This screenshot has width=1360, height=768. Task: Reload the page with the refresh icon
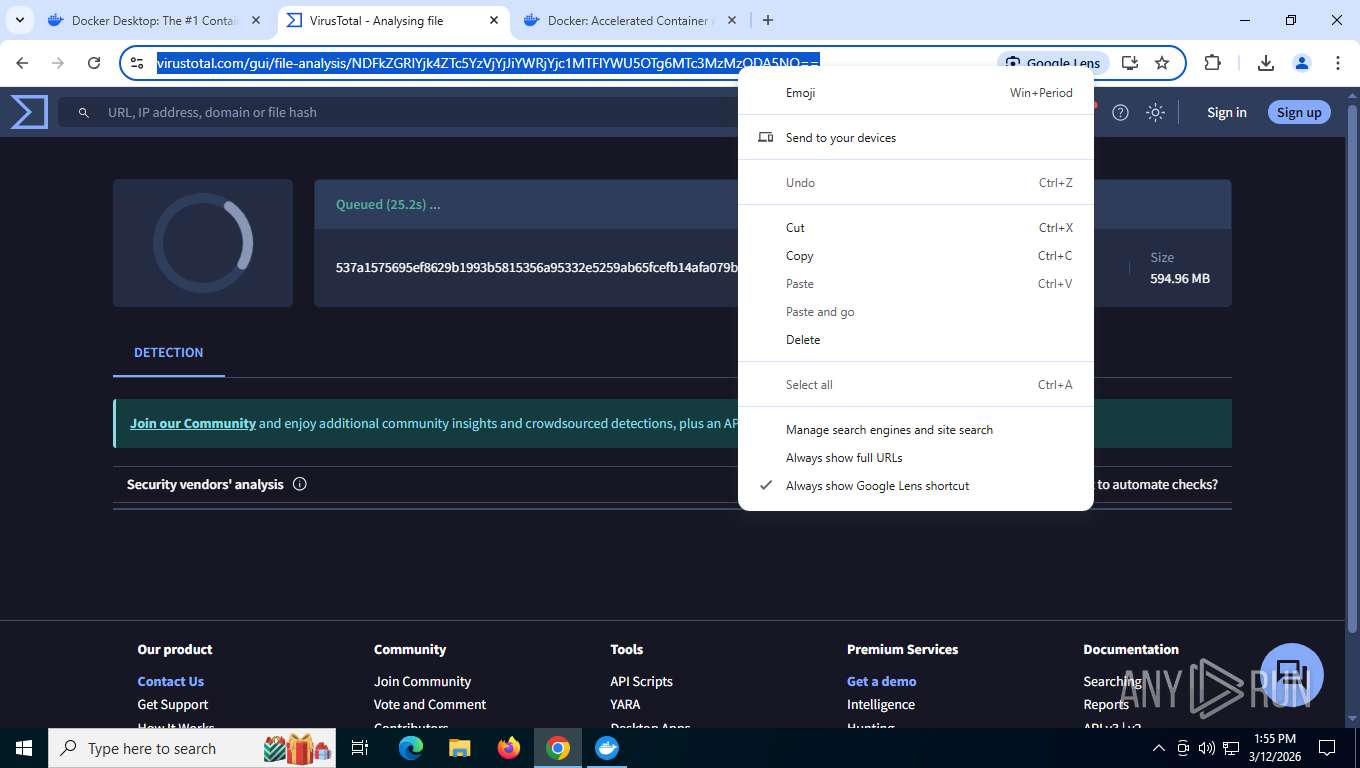tap(94, 63)
